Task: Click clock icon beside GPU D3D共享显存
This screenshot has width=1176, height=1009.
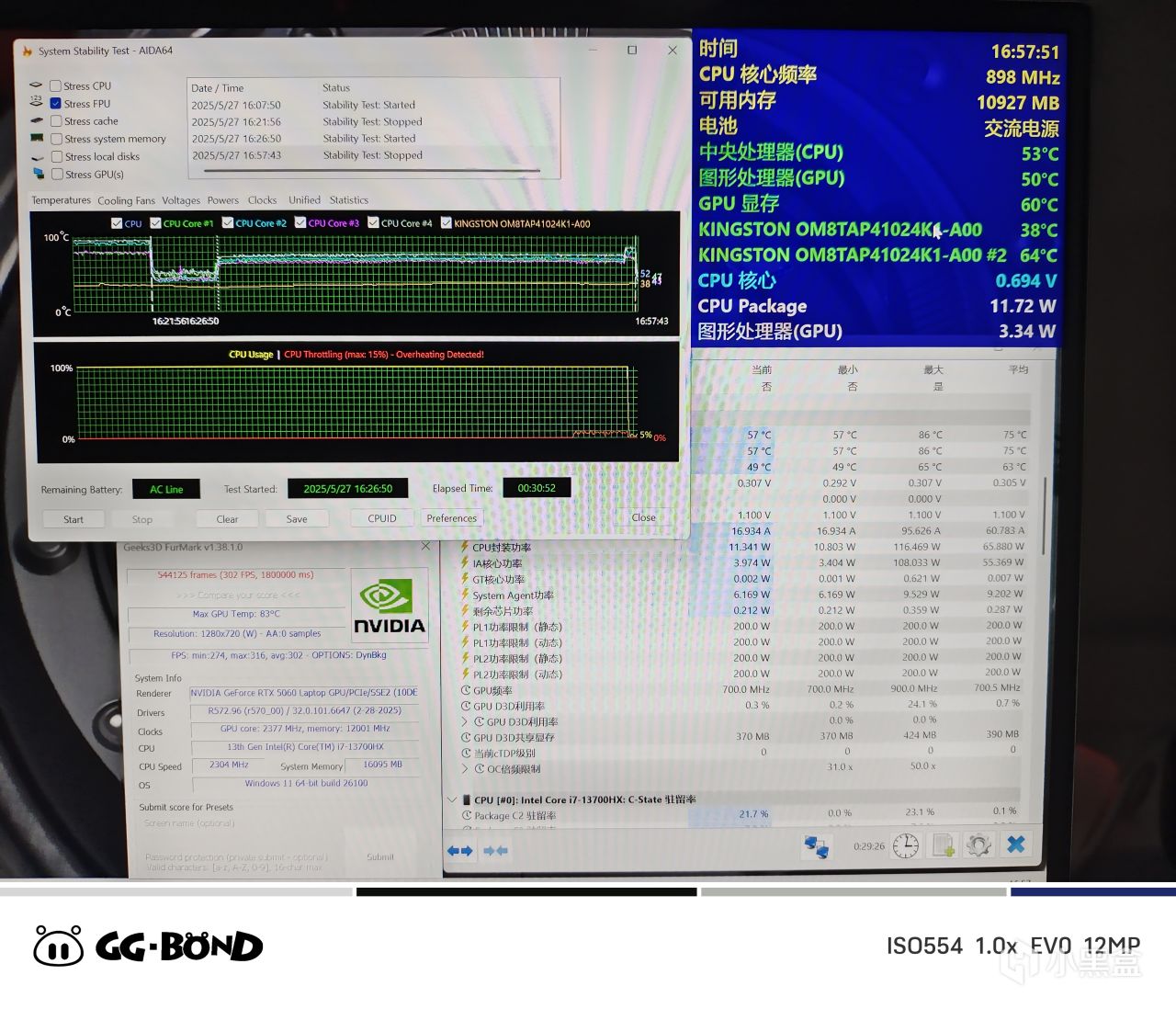Action: 466,737
